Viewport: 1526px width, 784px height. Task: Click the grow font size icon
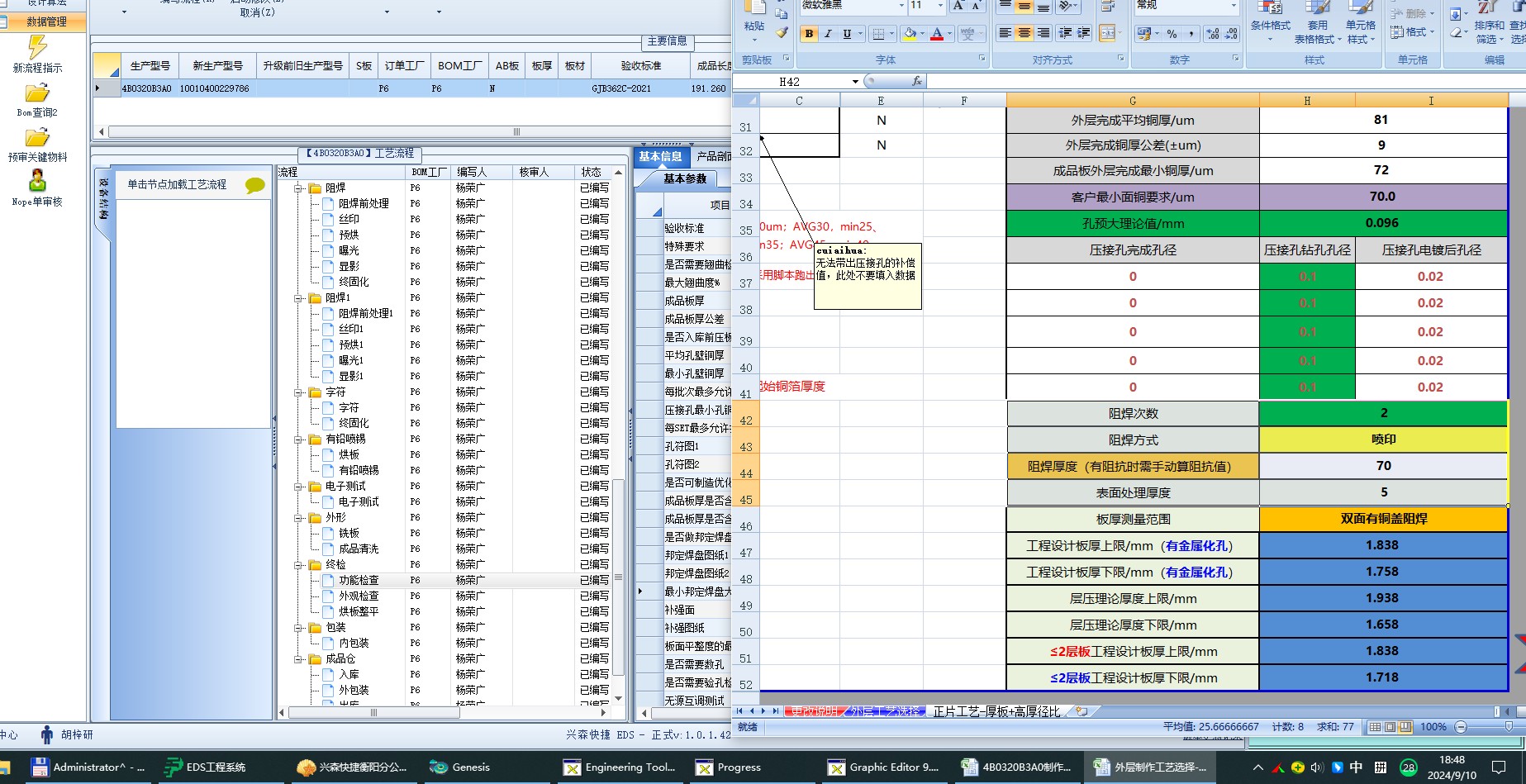(958, 6)
